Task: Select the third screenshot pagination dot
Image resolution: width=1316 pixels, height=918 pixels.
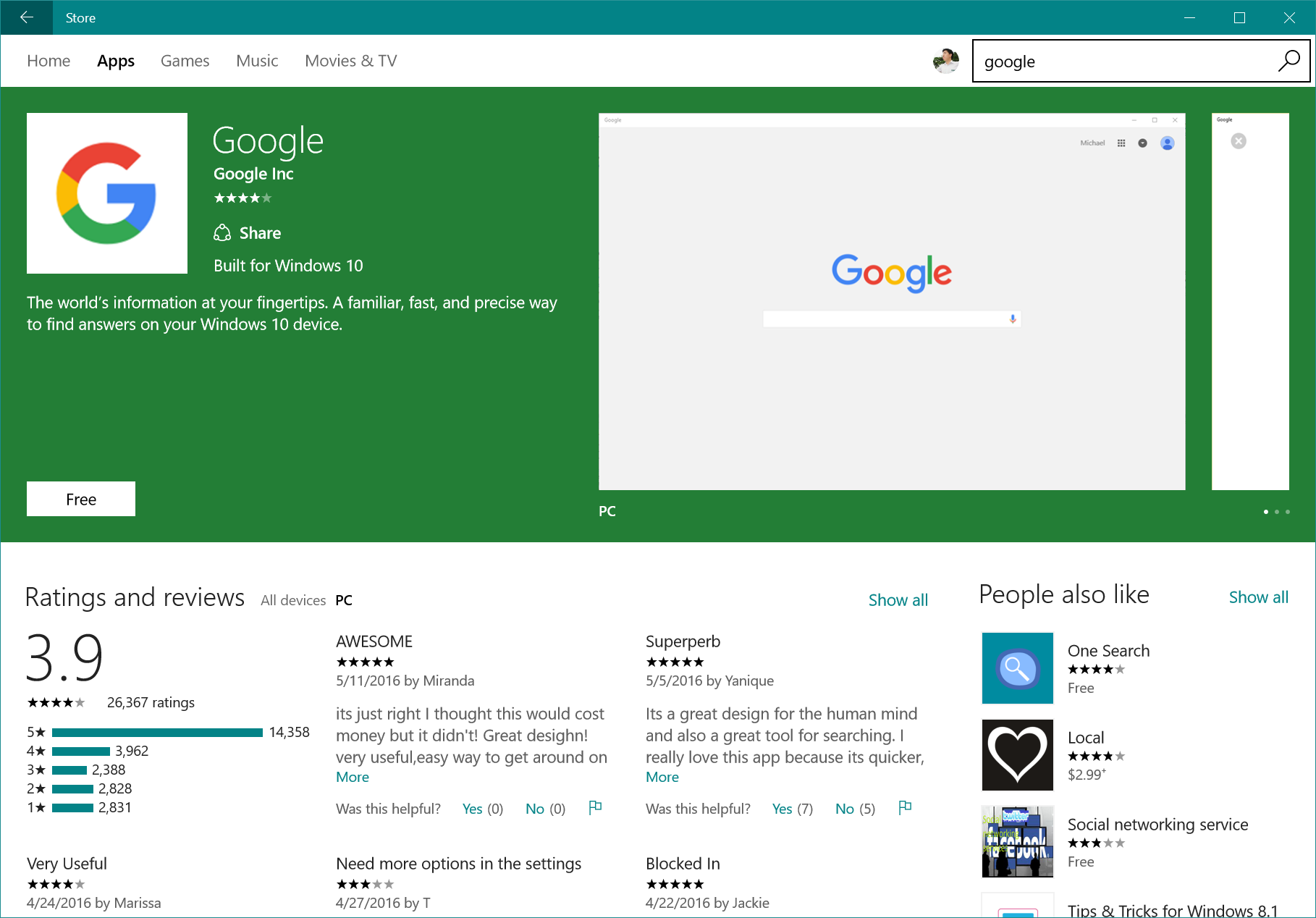Action: (x=1288, y=512)
